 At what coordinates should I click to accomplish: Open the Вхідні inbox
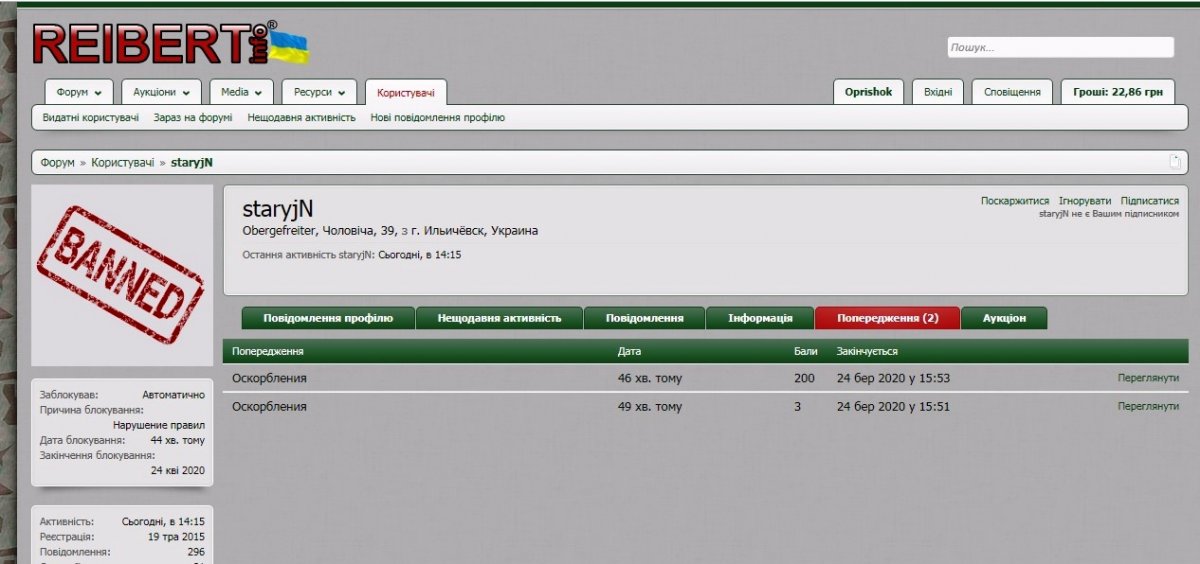point(938,92)
